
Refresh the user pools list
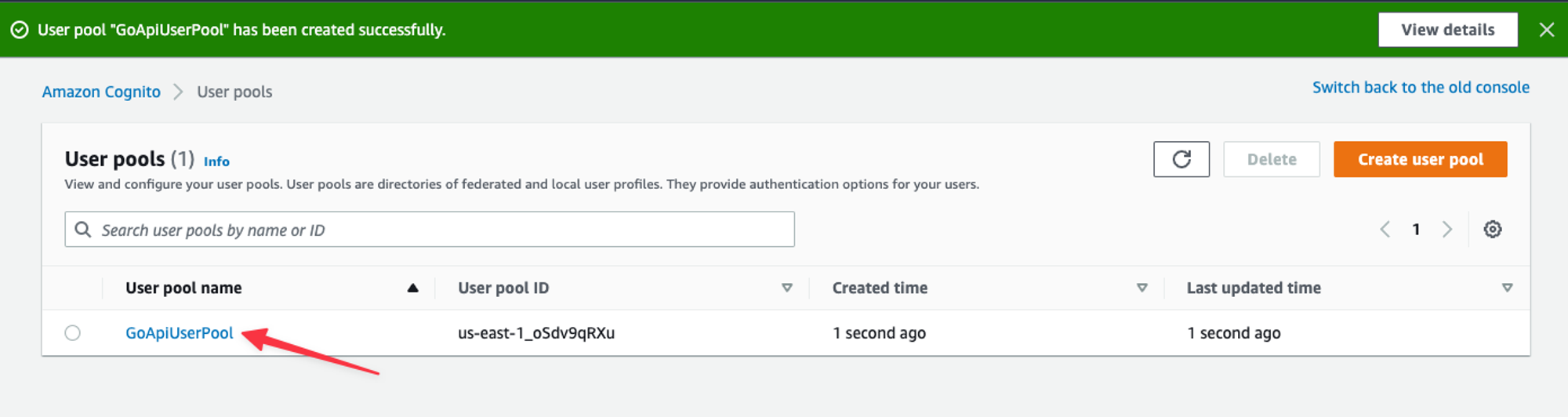tap(1181, 159)
